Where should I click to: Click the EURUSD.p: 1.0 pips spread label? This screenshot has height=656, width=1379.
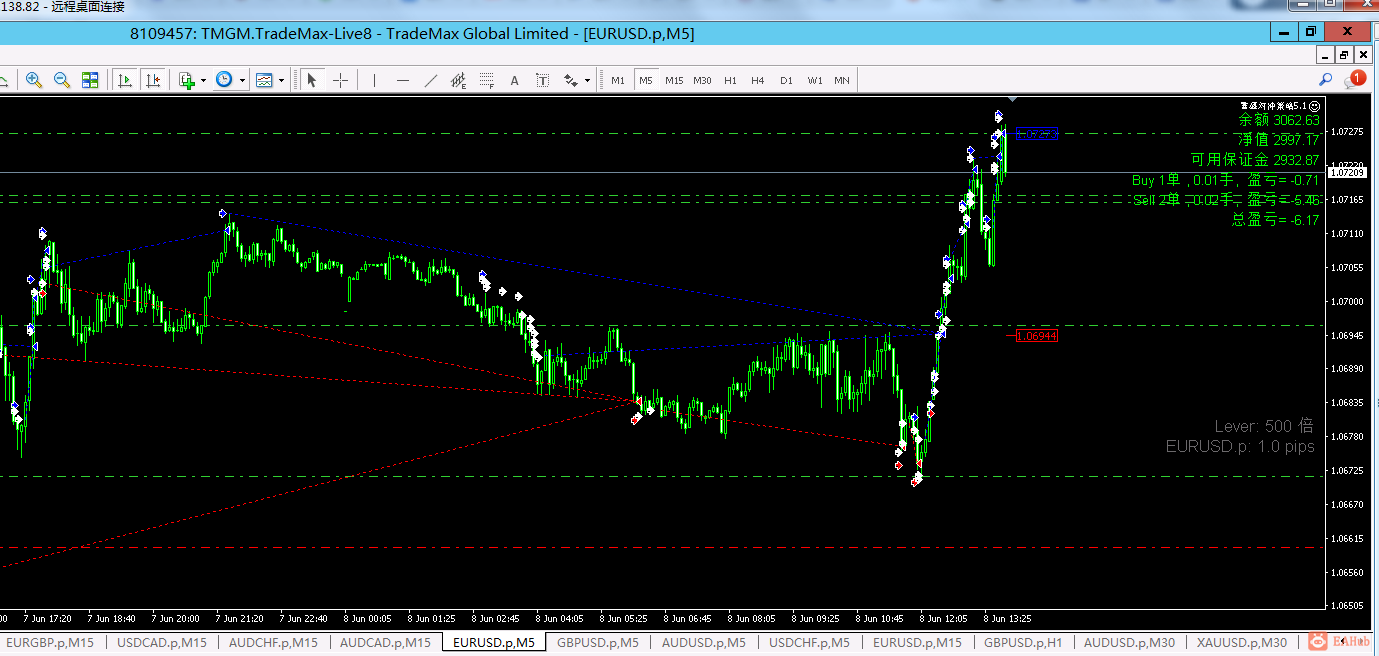coord(1240,447)
